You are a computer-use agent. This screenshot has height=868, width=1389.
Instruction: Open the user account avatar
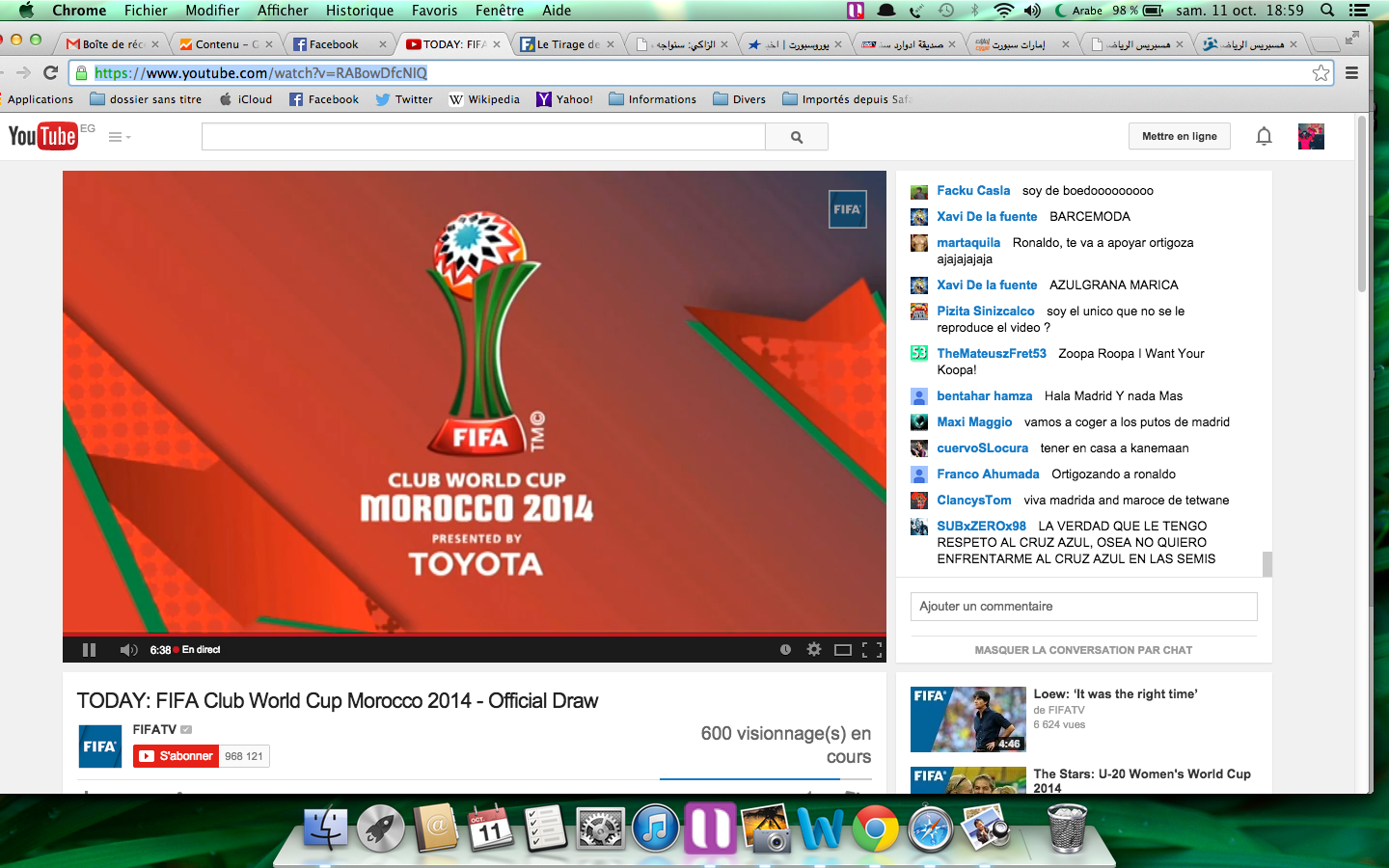[x=1311, y=136]
